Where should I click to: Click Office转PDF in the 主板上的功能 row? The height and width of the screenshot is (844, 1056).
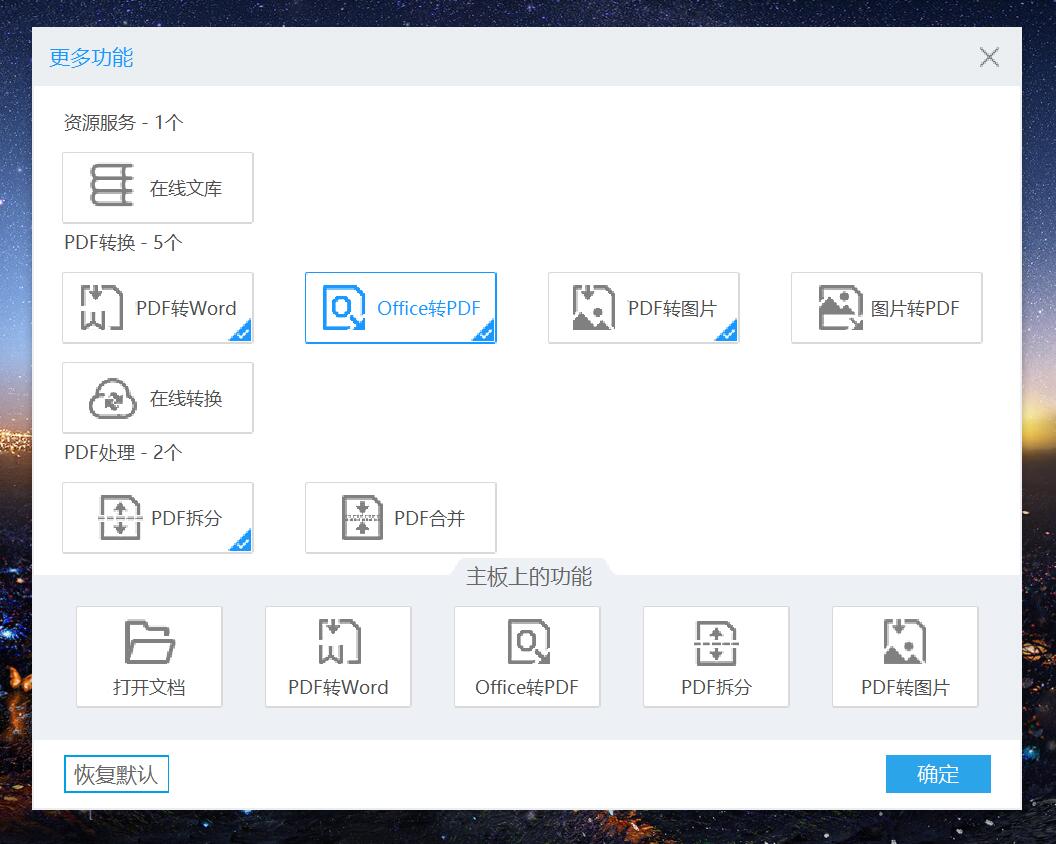[527, 657]
